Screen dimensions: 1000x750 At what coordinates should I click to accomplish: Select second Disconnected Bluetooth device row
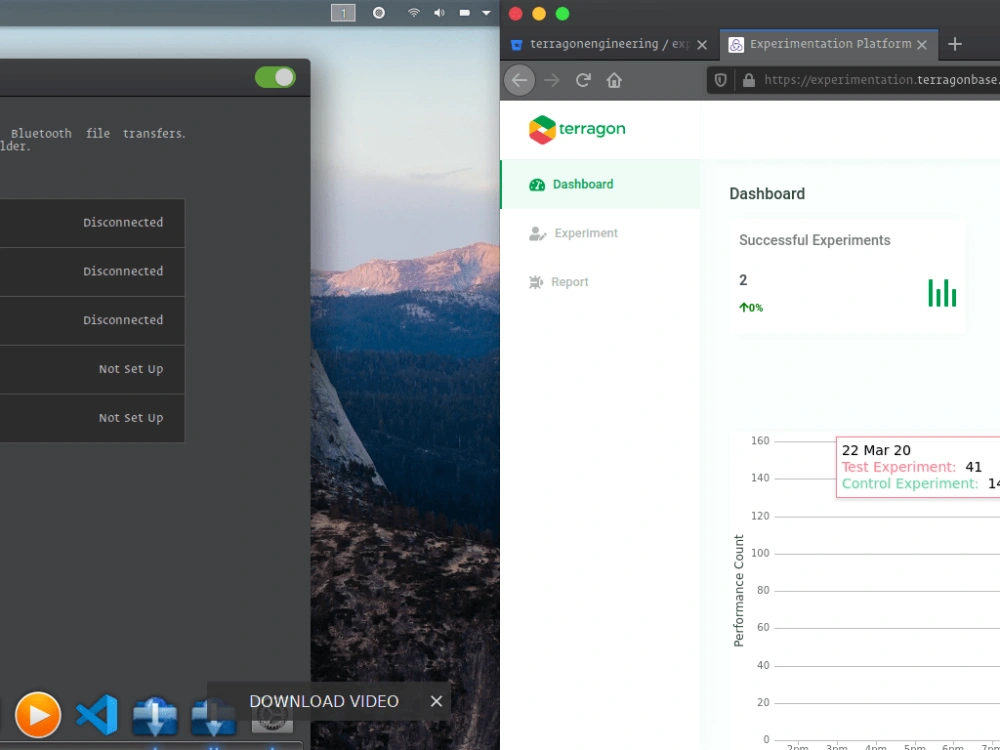coord(92,272)
